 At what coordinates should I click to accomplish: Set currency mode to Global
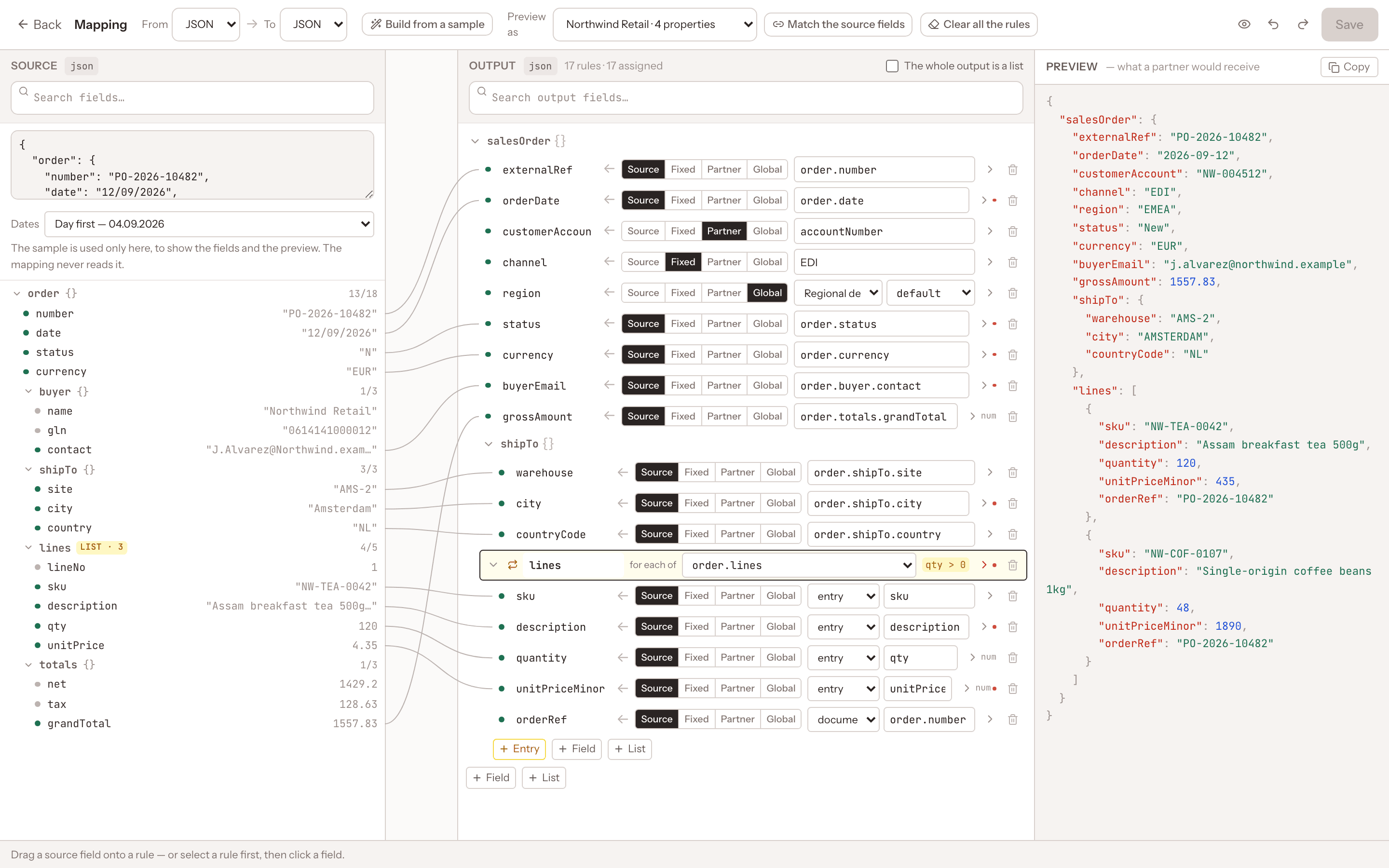[x=767, y=354]
